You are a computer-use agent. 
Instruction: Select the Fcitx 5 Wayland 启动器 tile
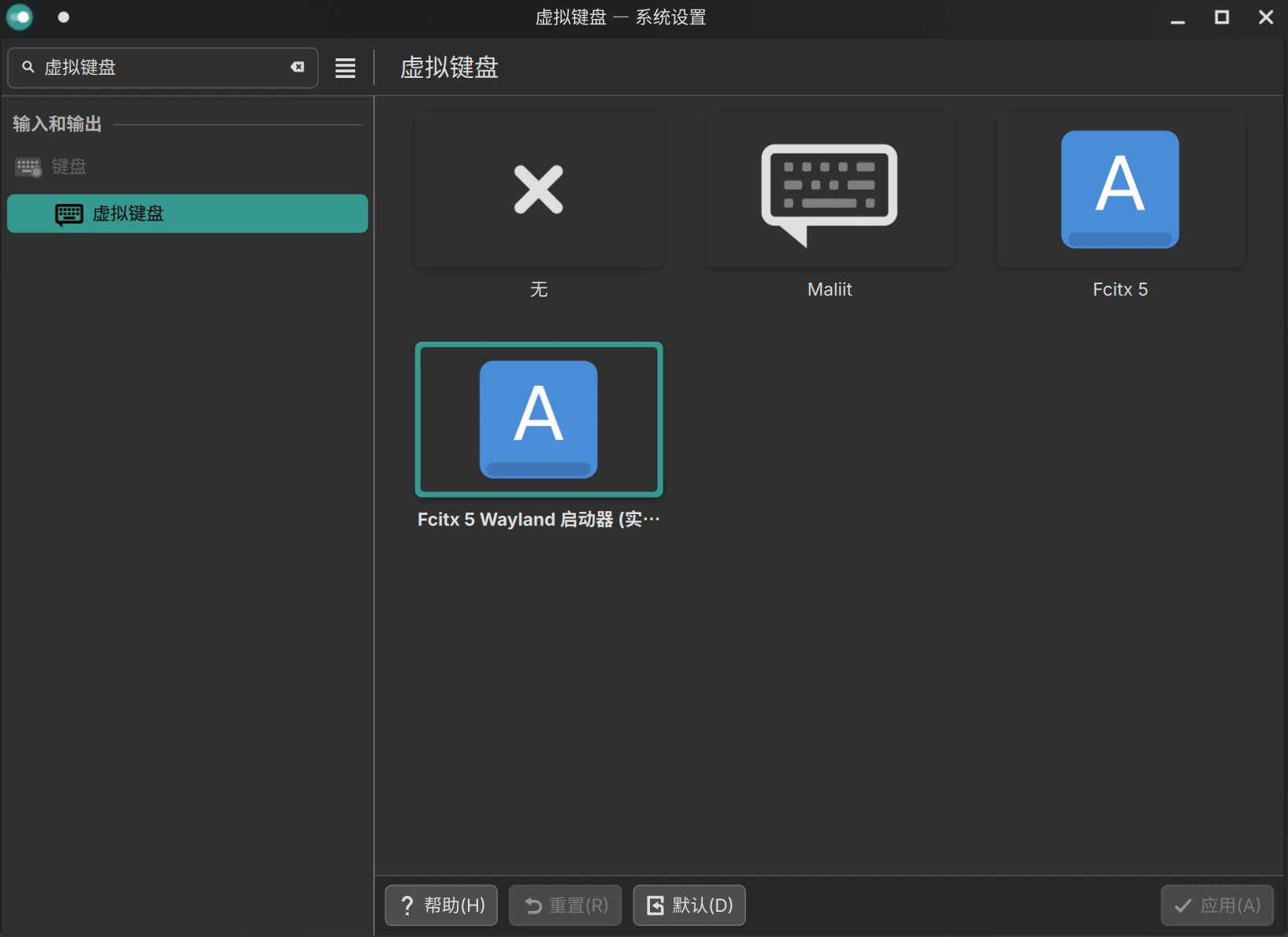pyautogui.click(x=539, y=420)
